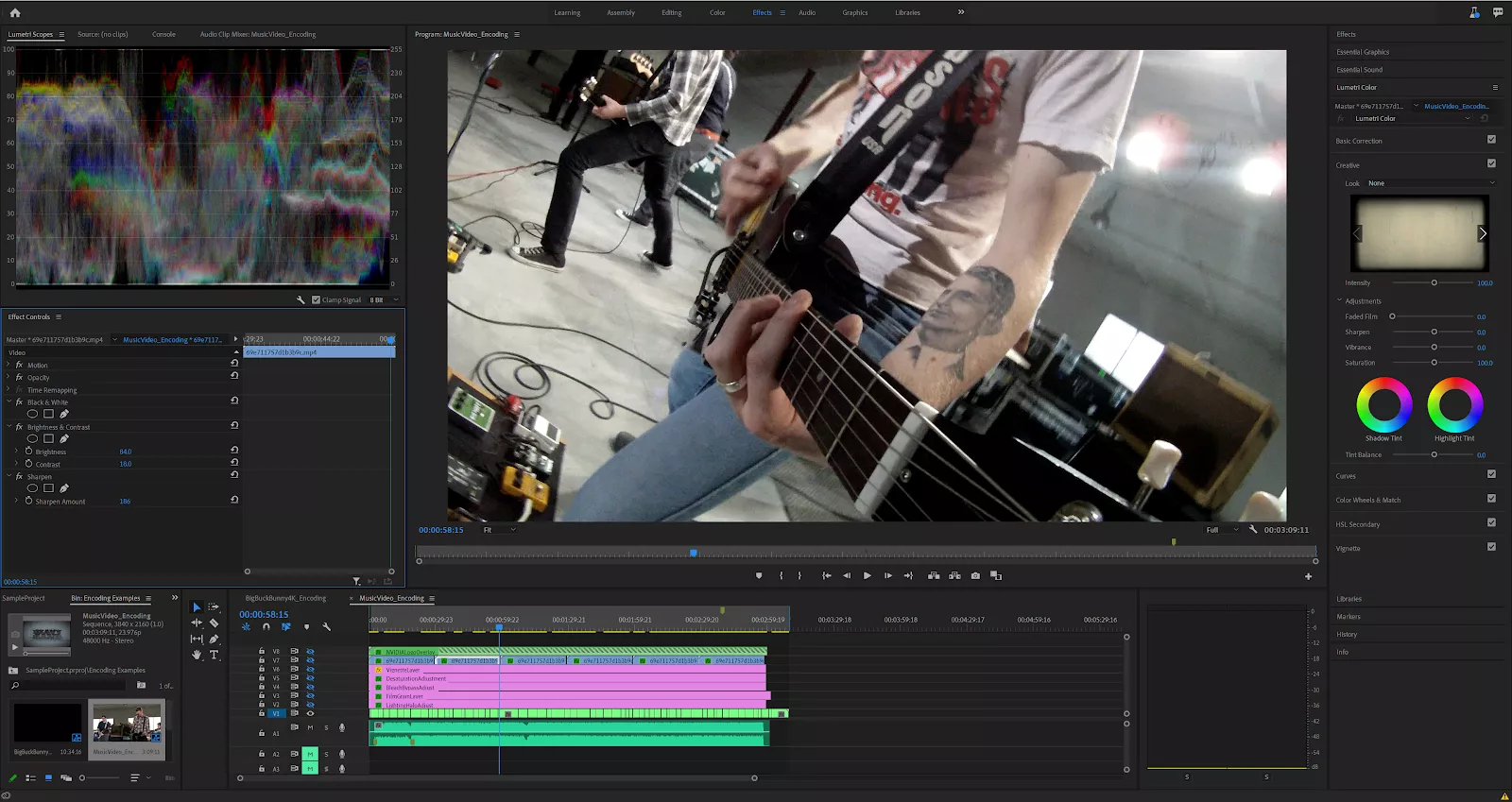Click the Shadow Tint color wheel

pyautogui.click(x=1383, y=404)
